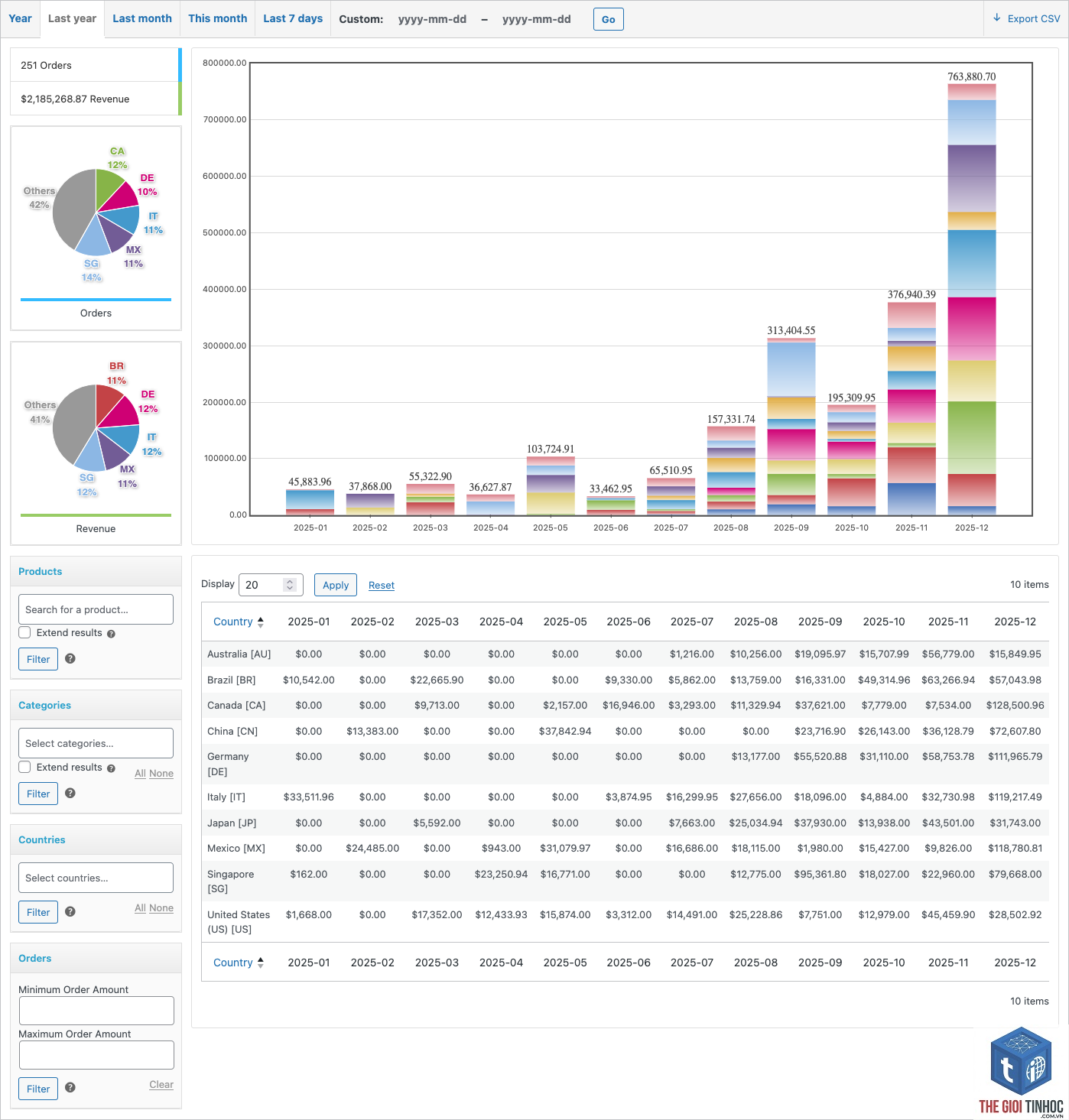Image resolution: width=1069 pixels, height=1120 pixels.
Task: Enable Extend results under Products
Action: coord(24,632)
